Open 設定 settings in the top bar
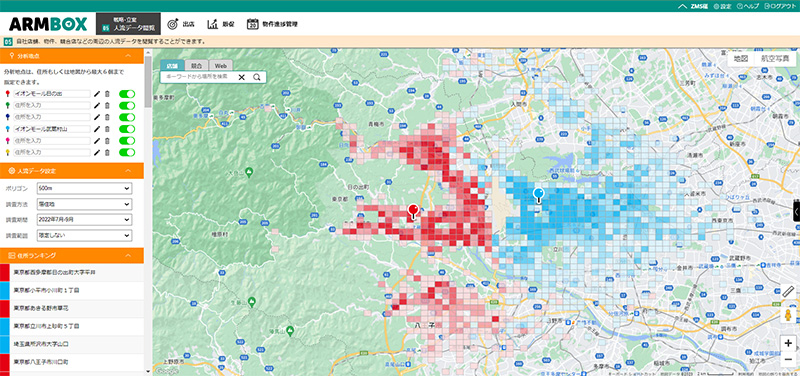This screenshot has width=800, height=376. pyautogui.click(x=722, y=6)
